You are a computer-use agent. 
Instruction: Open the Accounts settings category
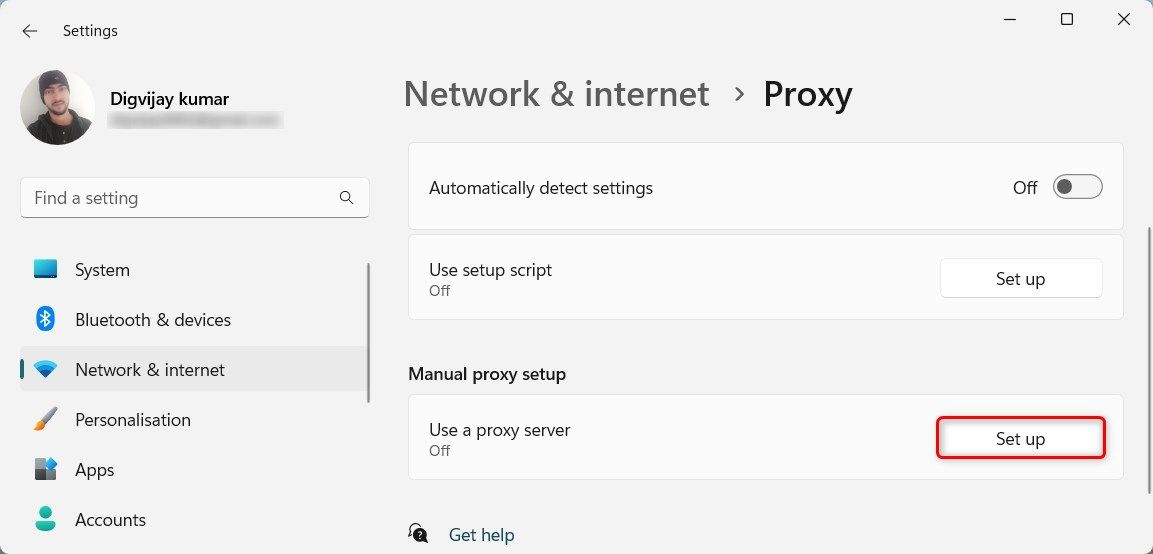click(110, 520)
